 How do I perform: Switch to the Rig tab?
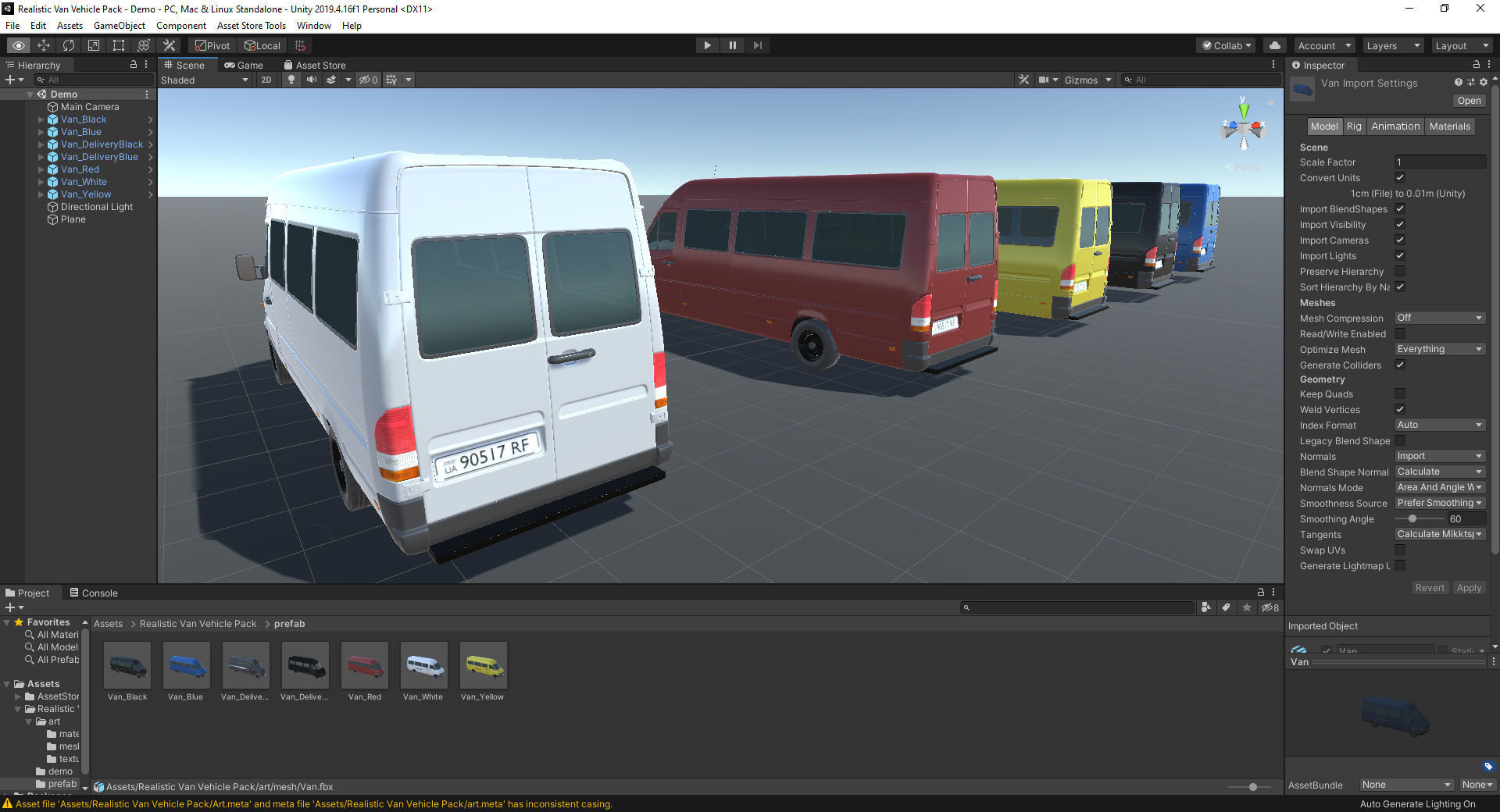click(1354, 126)
